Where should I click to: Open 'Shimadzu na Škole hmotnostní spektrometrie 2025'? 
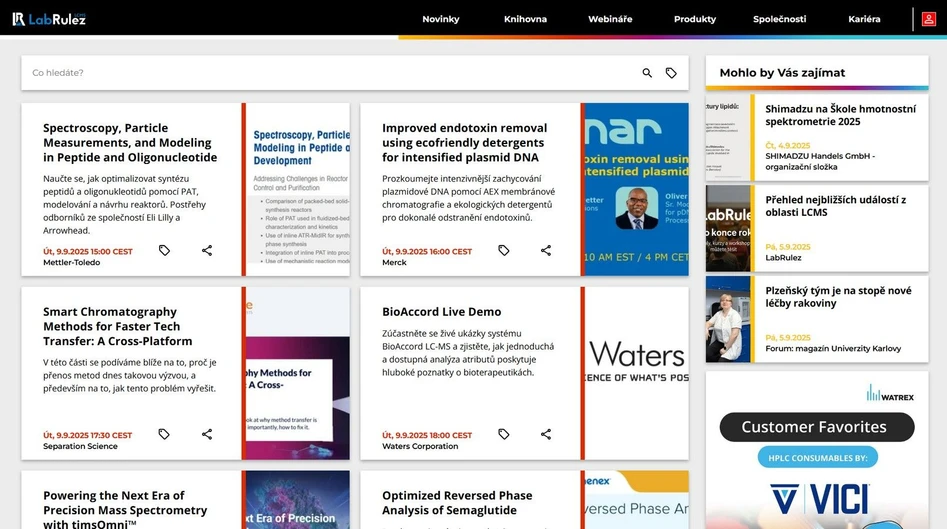pos(840,115)
